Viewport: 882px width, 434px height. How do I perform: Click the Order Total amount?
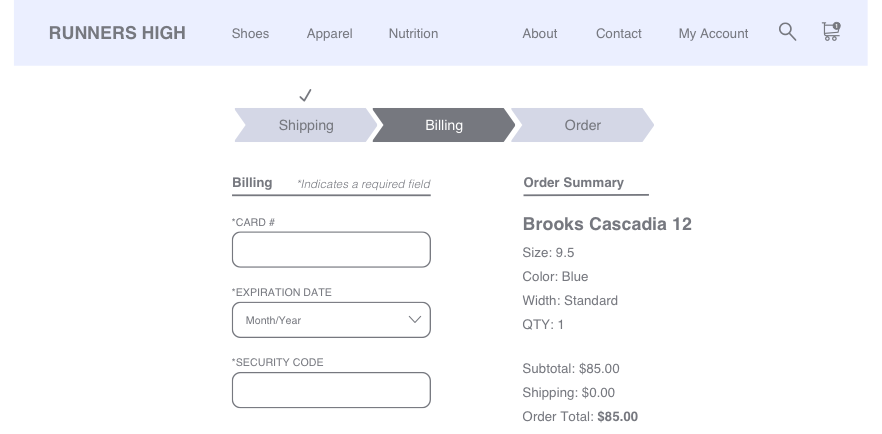[617, 417]
